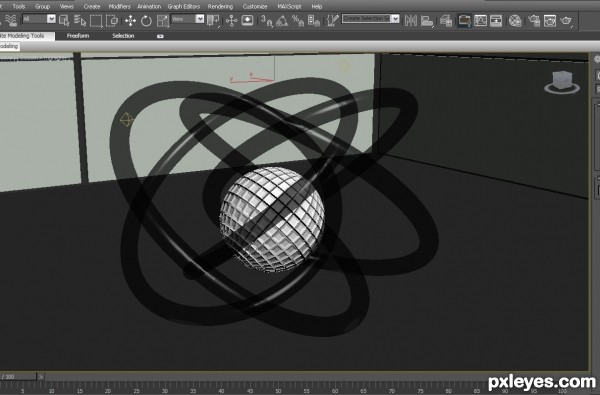Choose the Rectangular Selection Region tool
The width and height of the screenshot is (600, 395).
[96, 20]
